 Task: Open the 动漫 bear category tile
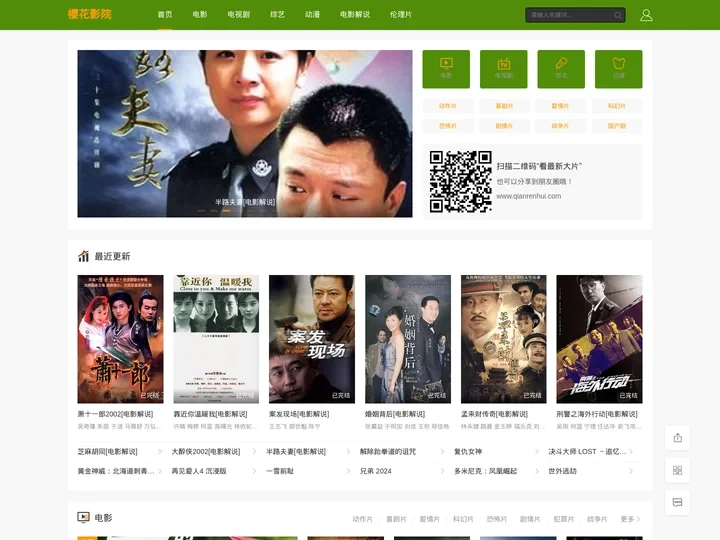tap(619, 69)
